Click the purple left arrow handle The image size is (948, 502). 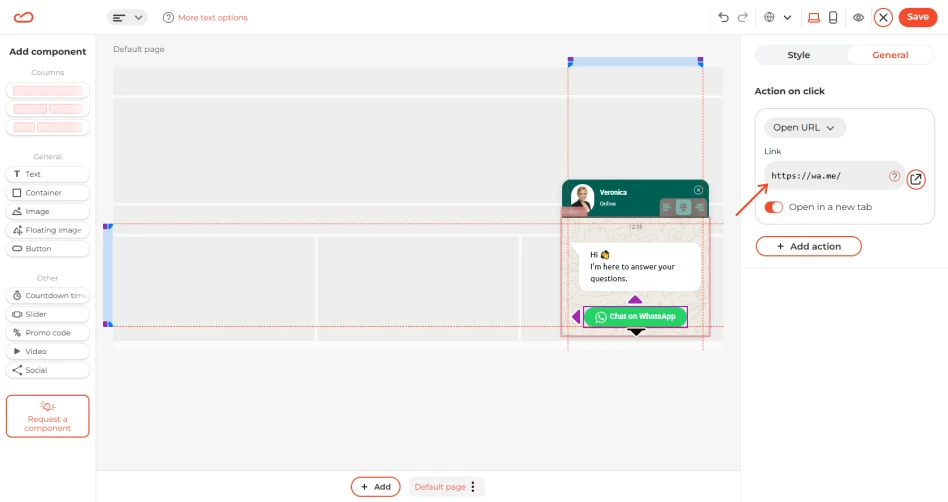coord(576,316)
